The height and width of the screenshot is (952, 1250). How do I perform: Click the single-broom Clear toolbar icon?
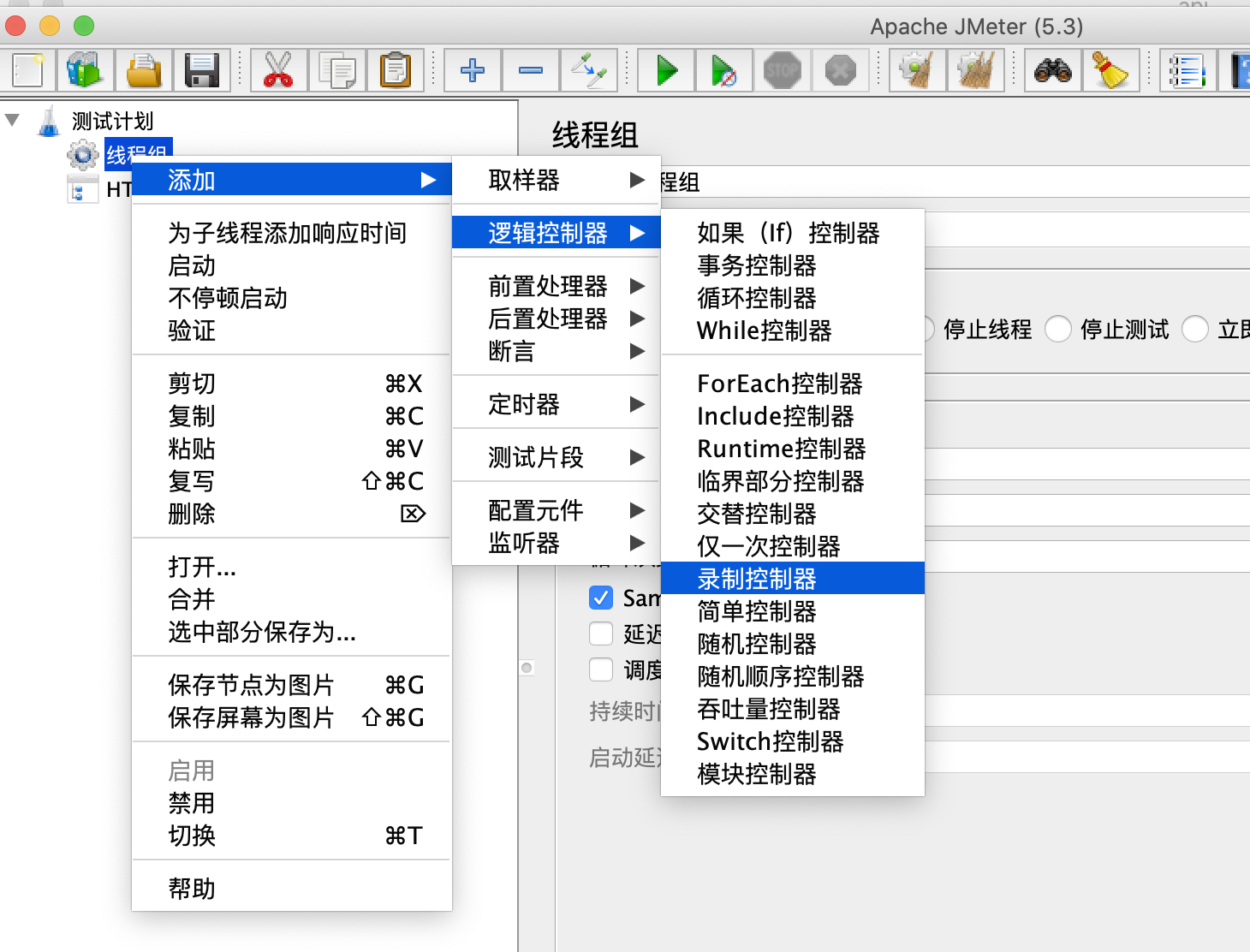point(917,70)
